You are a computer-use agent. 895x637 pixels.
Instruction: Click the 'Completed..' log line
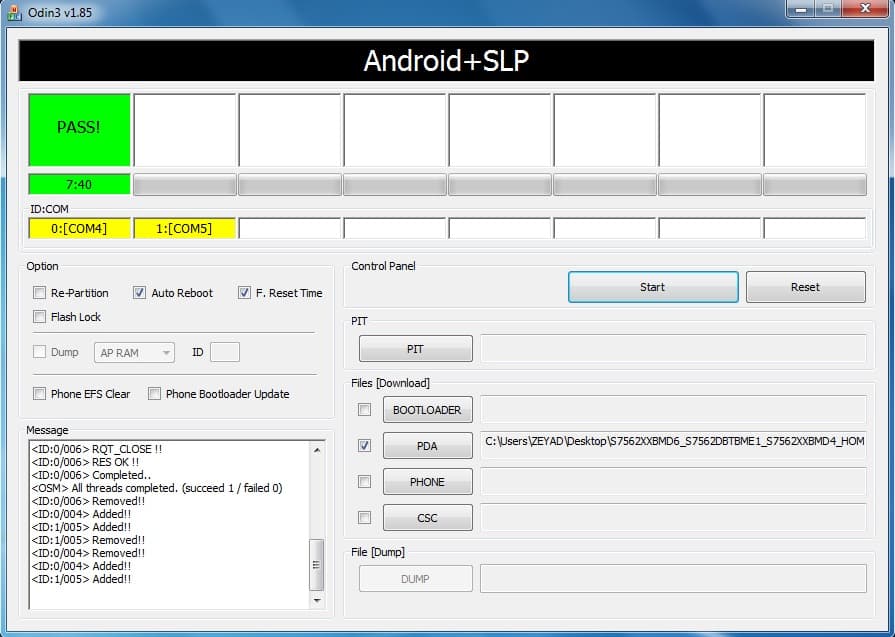point(91,475)
